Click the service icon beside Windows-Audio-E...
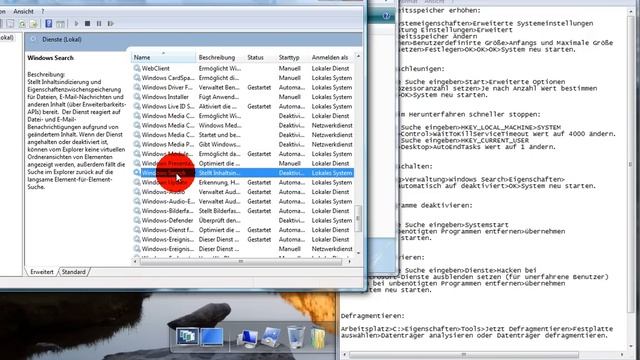 coord(137,201)
